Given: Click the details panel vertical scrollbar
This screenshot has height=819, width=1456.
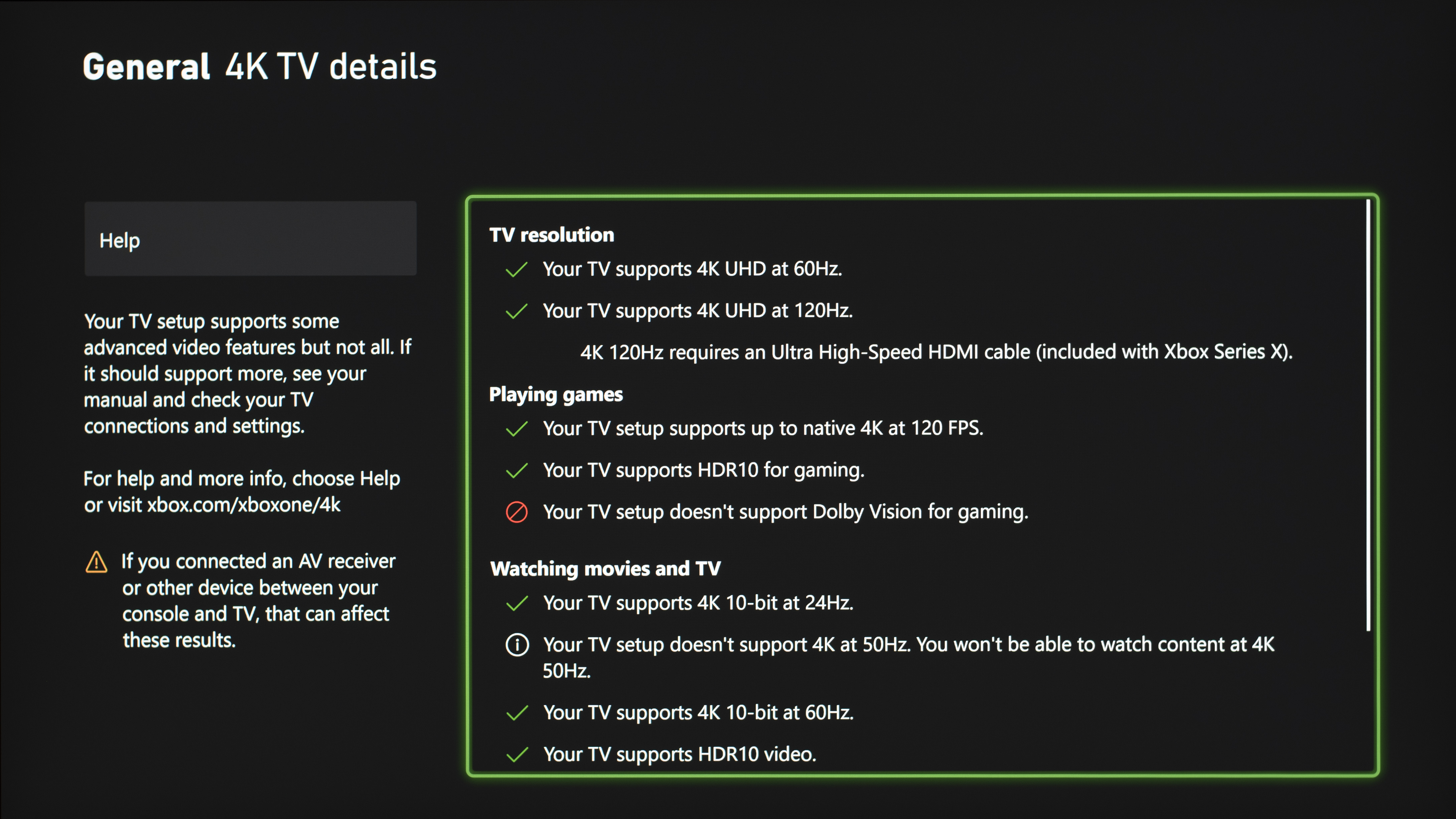Looking at the screenshot, I should tap(1368, 415).
